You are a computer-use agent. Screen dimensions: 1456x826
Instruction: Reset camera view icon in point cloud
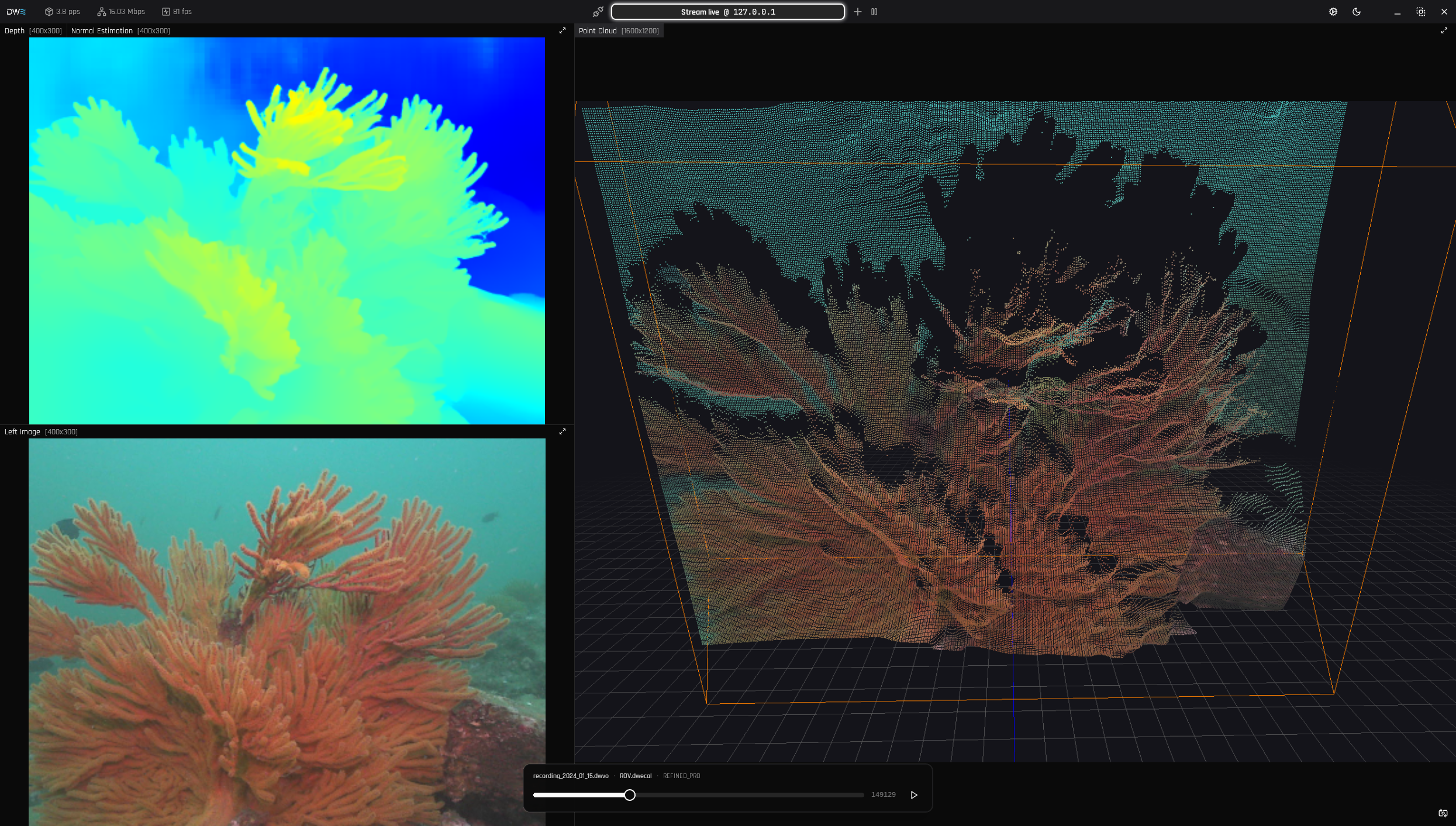[1443, 813]
